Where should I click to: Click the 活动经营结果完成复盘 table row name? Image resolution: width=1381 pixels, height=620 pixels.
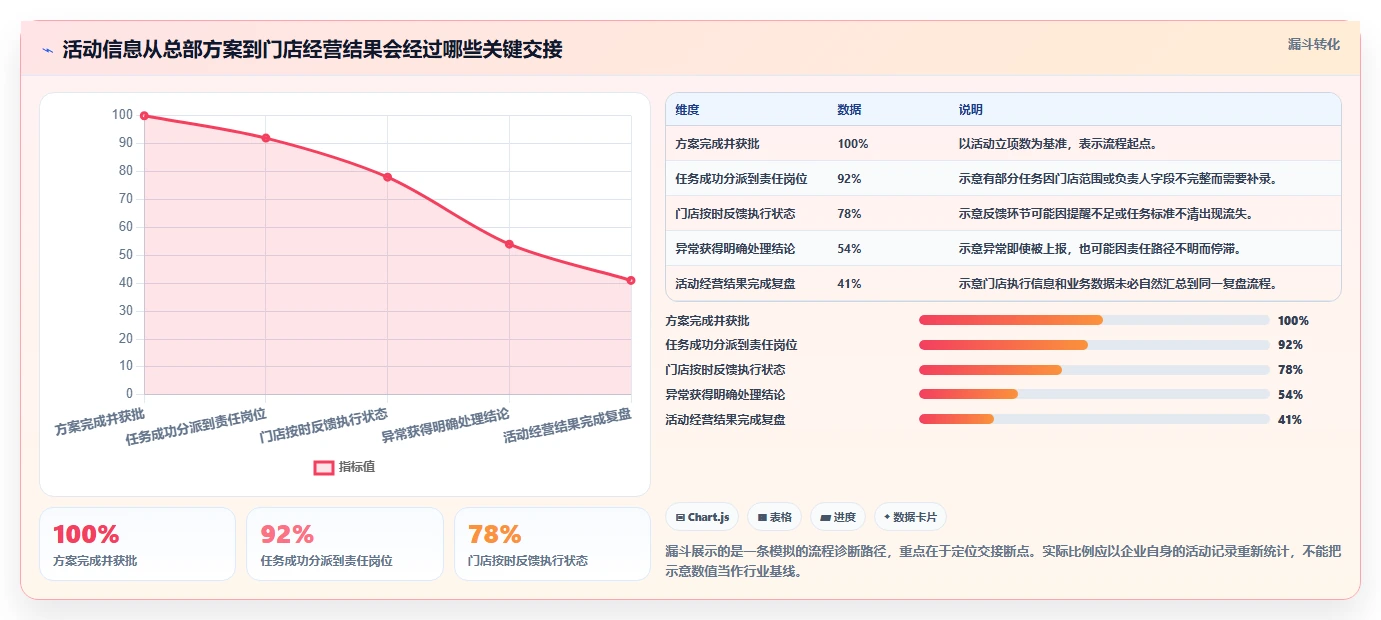(735, 284)
